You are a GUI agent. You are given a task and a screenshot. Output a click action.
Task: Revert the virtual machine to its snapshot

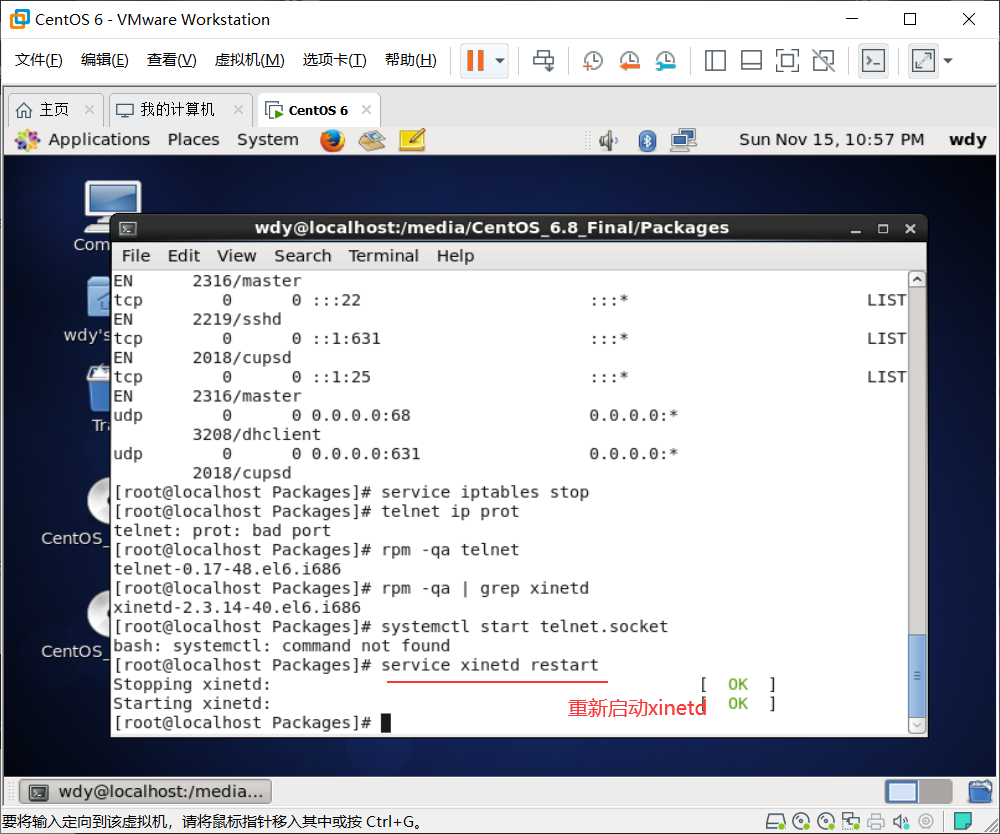629,61
